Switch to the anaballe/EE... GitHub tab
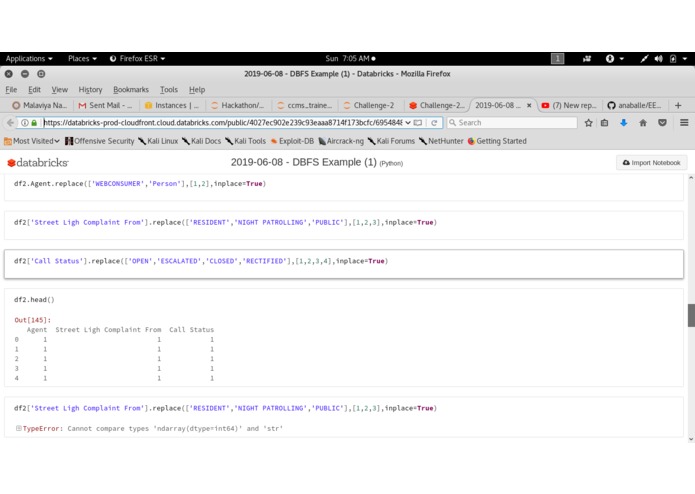The image size is (695, 494). [635, 105]
